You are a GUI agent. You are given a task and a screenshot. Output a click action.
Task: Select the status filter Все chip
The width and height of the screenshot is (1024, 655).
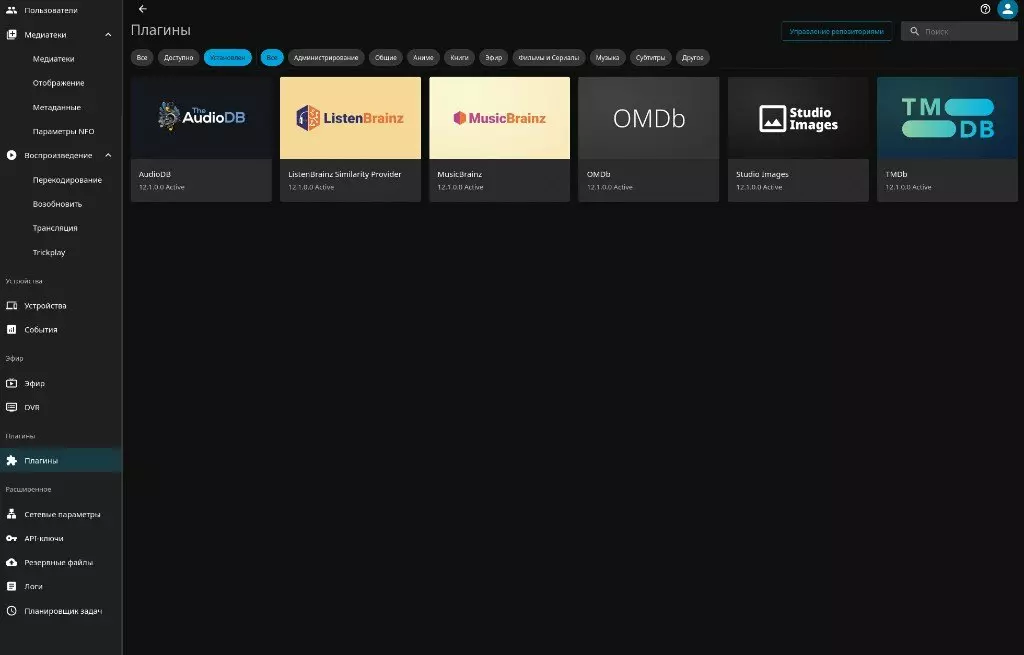[142, 57]
